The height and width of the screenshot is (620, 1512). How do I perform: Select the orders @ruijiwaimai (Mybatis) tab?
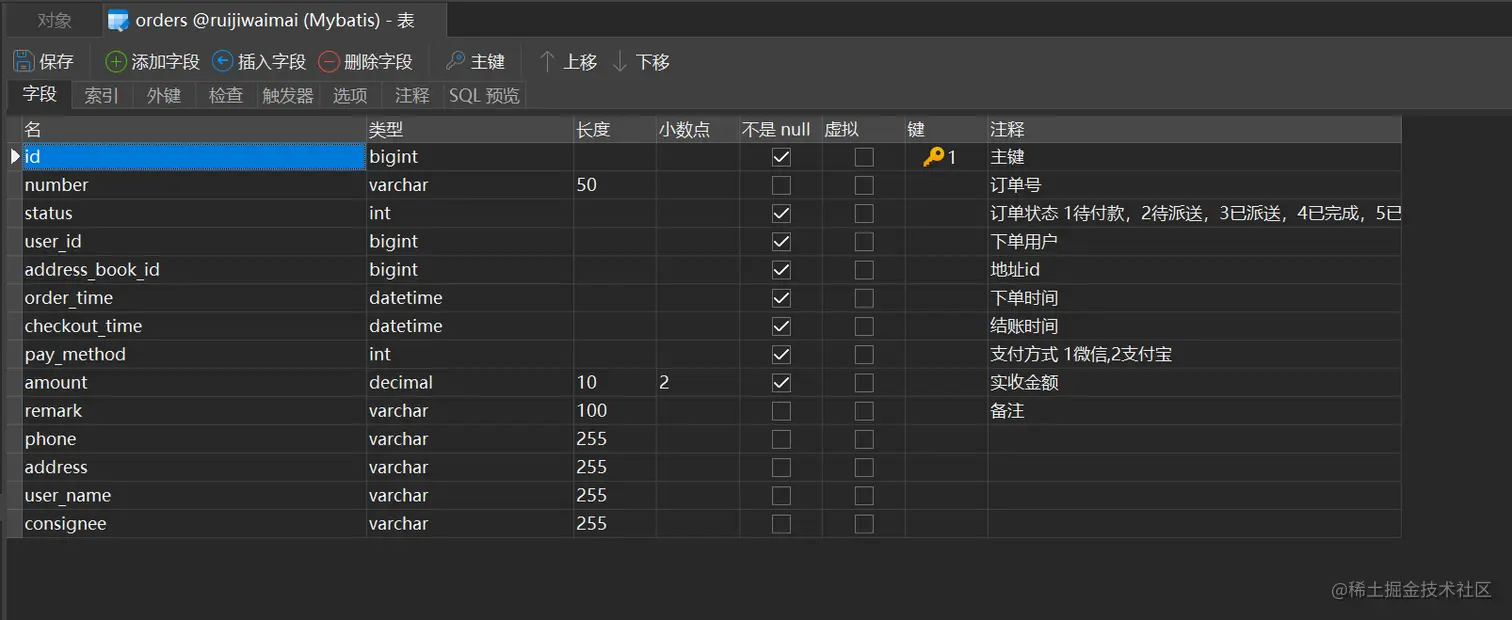pos(275,20)
